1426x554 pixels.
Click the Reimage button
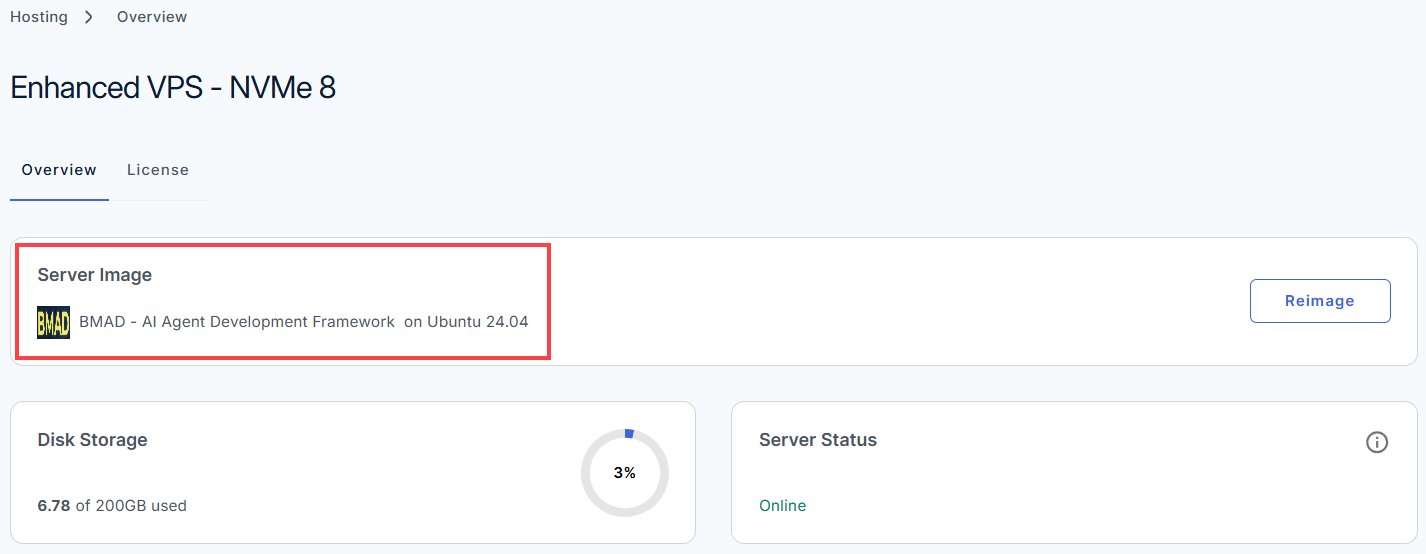click(x=1320, y=301)
